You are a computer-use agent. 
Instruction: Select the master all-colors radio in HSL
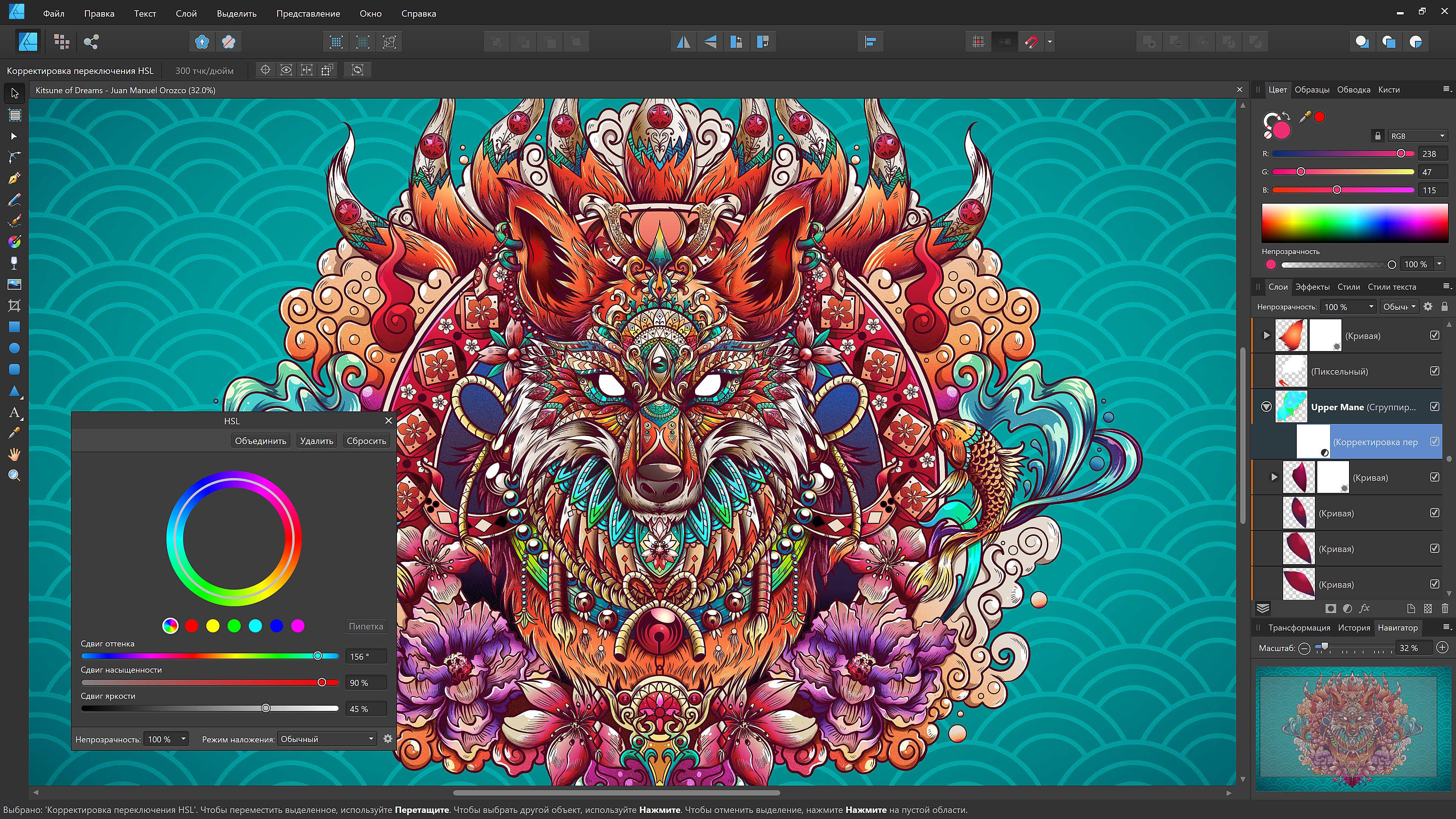point(170,626)
